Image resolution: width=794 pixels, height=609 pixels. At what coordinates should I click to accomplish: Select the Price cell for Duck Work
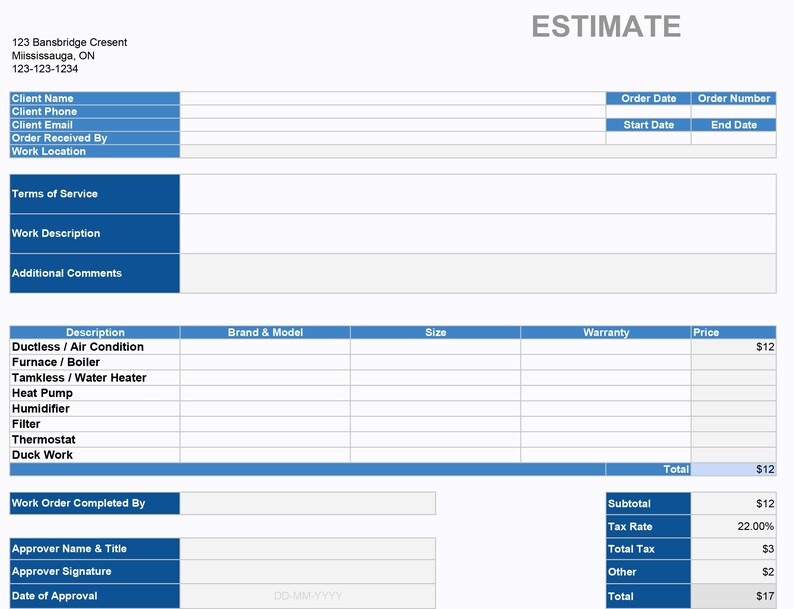[x=734, y=455]
